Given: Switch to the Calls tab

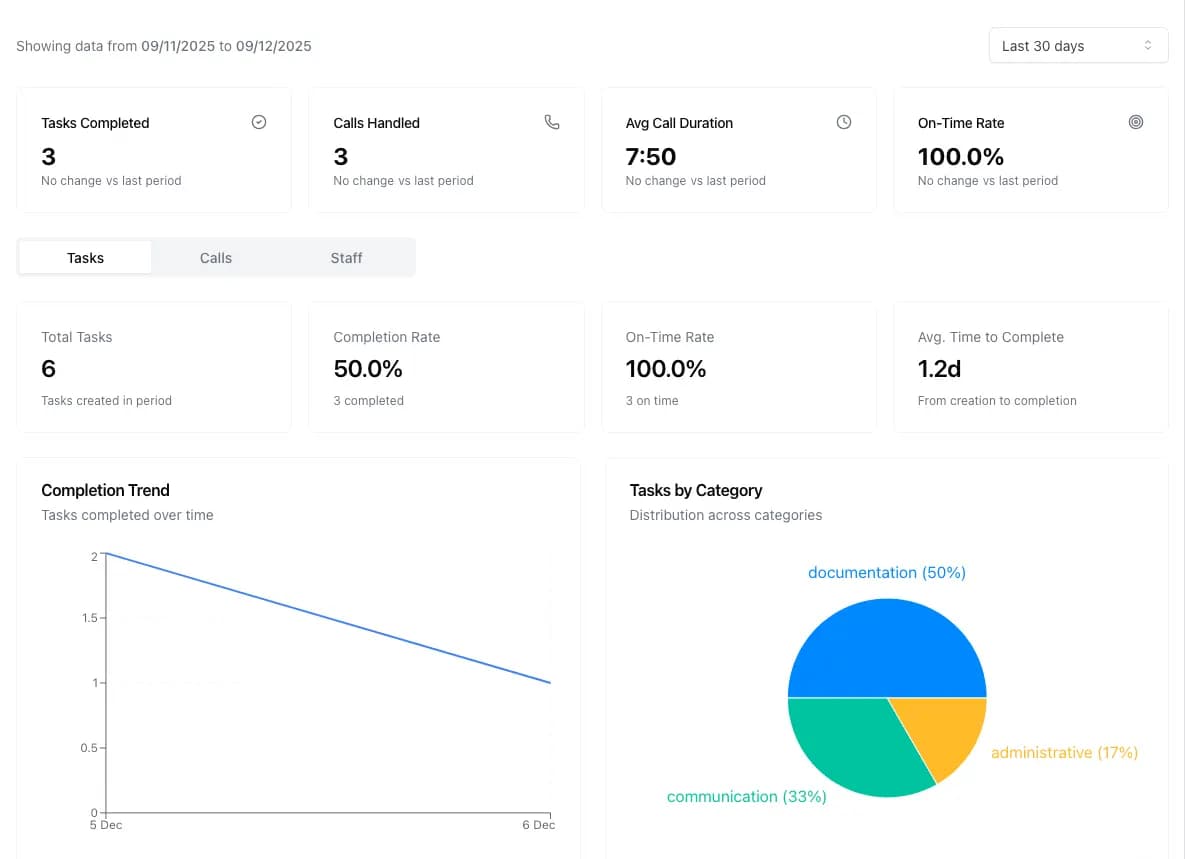Looking at the screenshot, I should coord(215,257).
